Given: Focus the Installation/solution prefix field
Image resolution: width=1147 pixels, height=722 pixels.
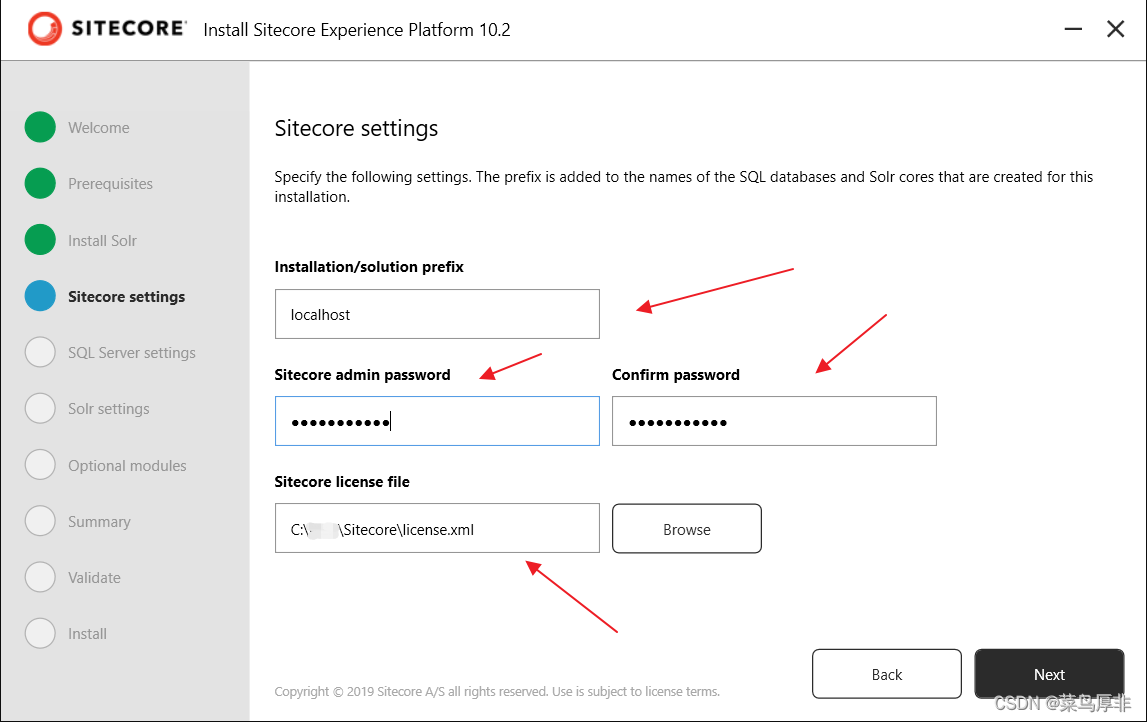Looking at the screenshot, I should click(437, 314).
